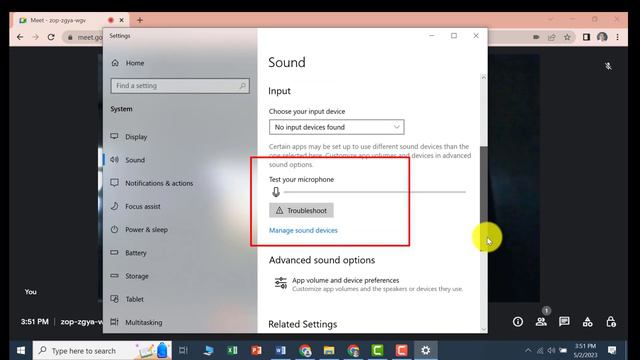Select Sound in Settings sidebar
The height and width of the screenshot is (360, 640).
[128, 160]
